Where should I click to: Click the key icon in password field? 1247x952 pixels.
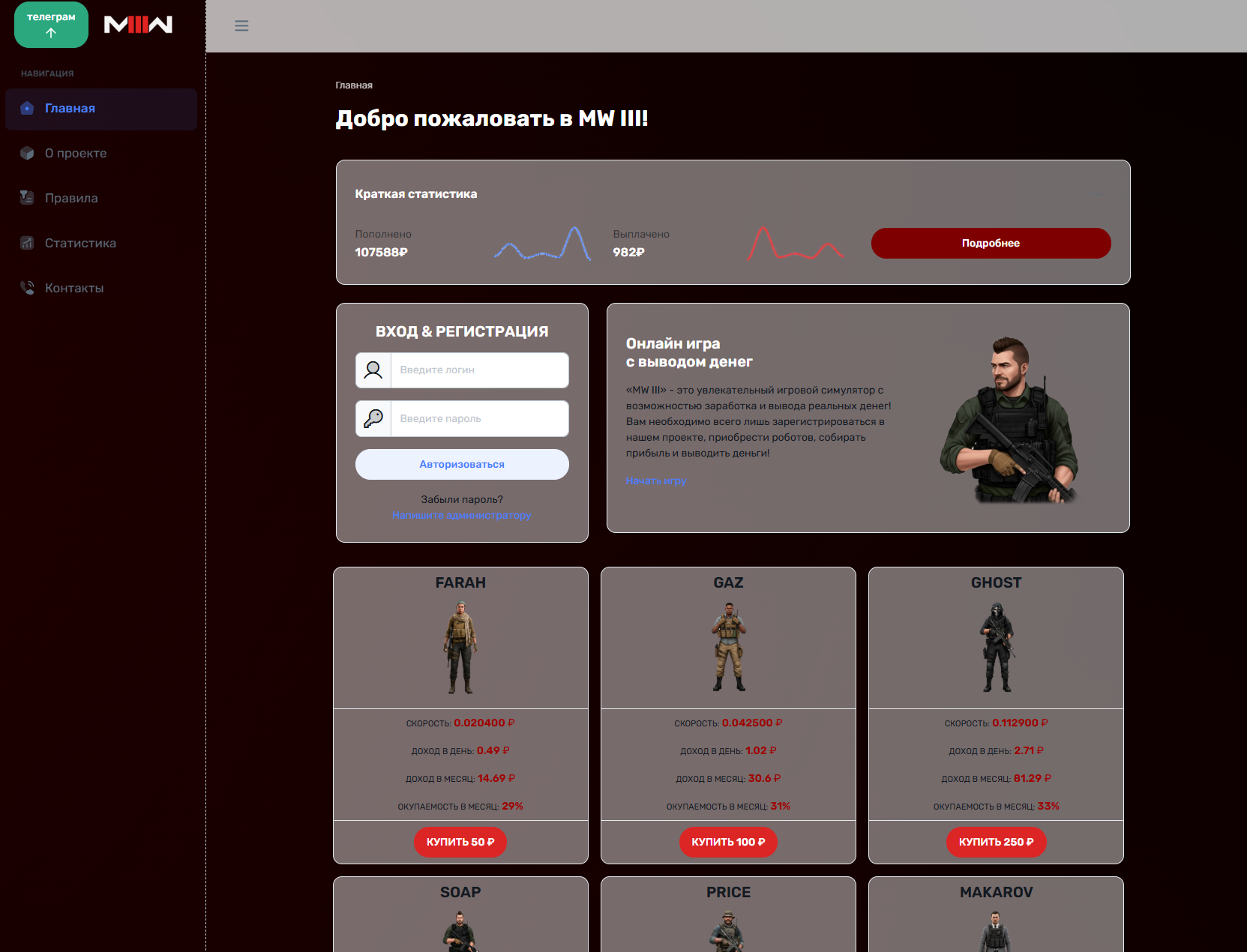click(373, 418)
